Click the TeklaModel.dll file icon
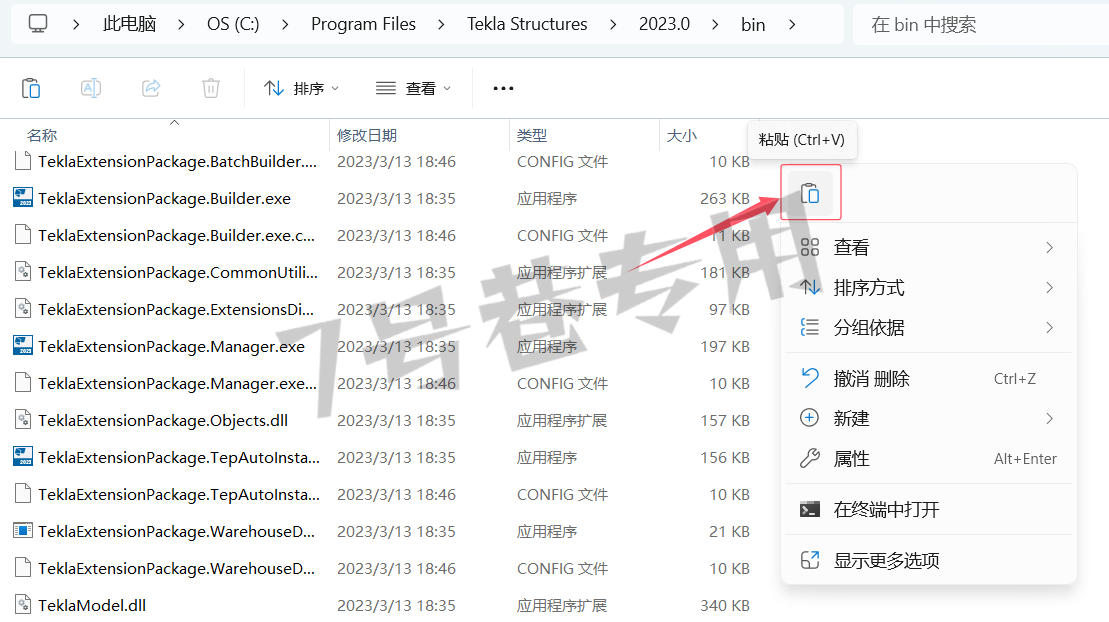1109x622 pixels. [x=23, y=604]
